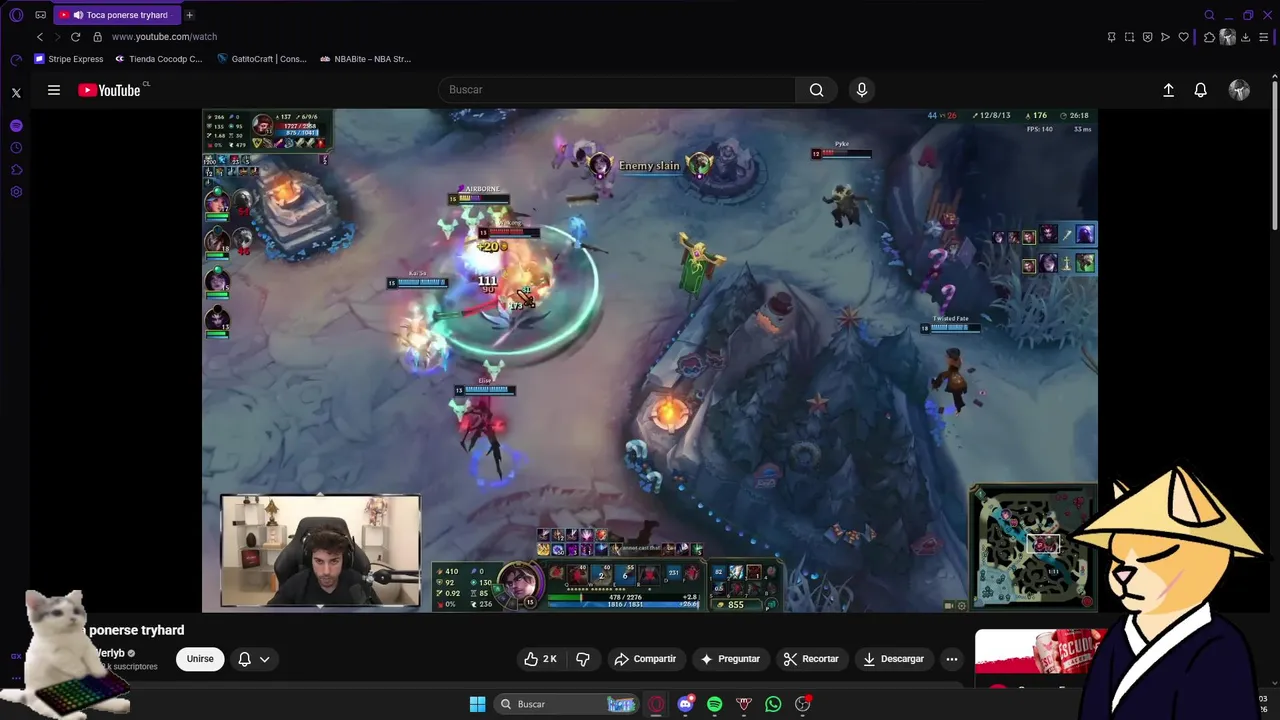Open the YouTube notifications bell
1280x720 pixels.
[x=1201, y=90]
